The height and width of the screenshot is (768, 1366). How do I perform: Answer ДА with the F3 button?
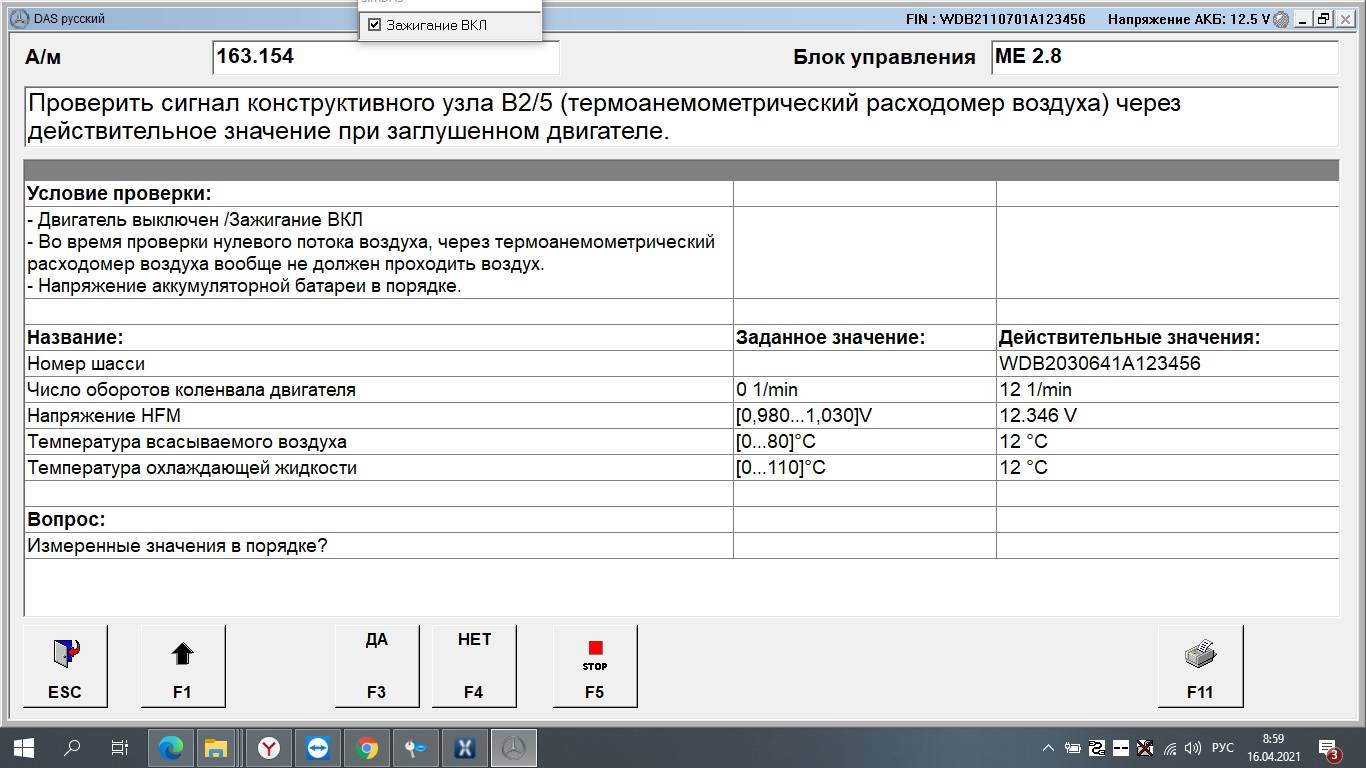tap(376, 666)
